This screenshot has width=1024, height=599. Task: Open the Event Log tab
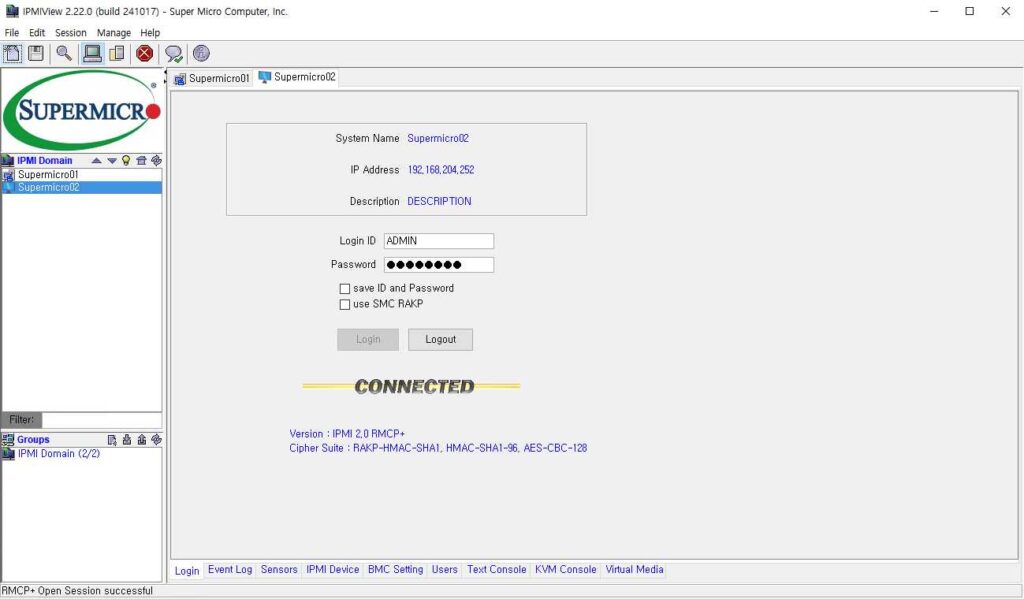(x=230, y=570)
